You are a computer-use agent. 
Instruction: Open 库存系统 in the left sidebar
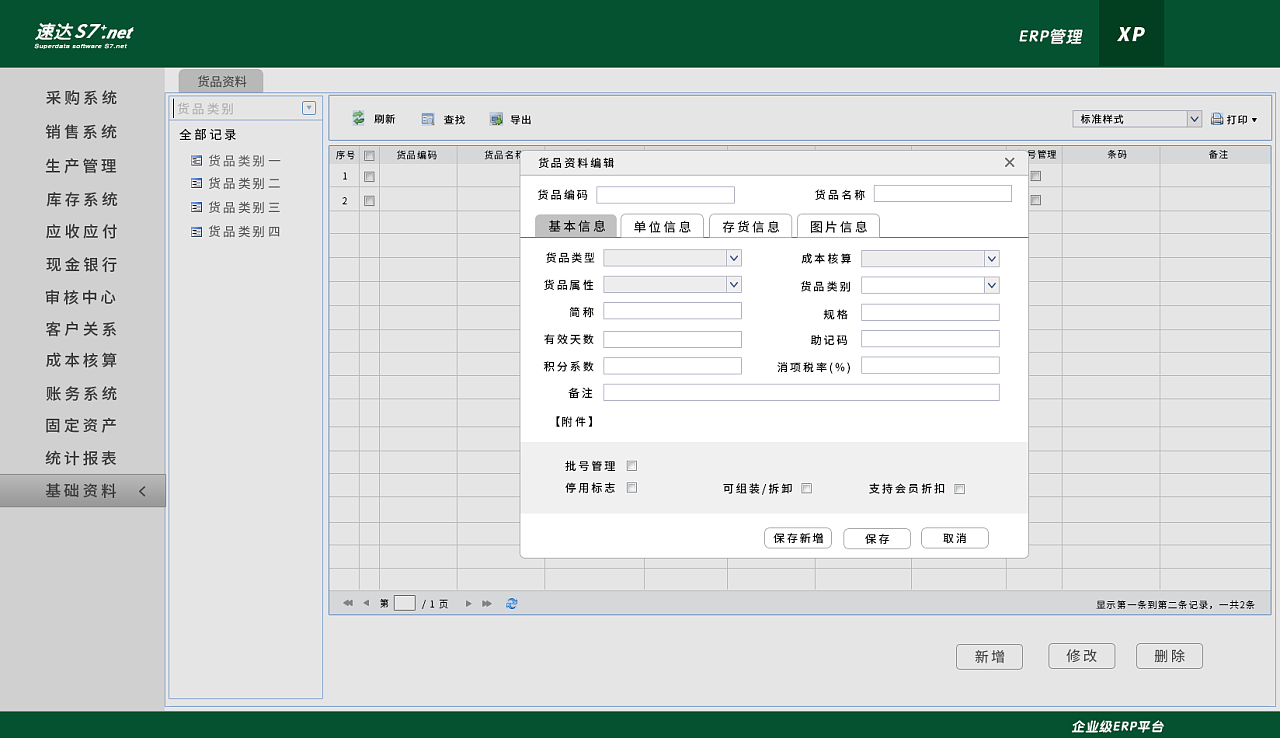[x=82, y=199]
